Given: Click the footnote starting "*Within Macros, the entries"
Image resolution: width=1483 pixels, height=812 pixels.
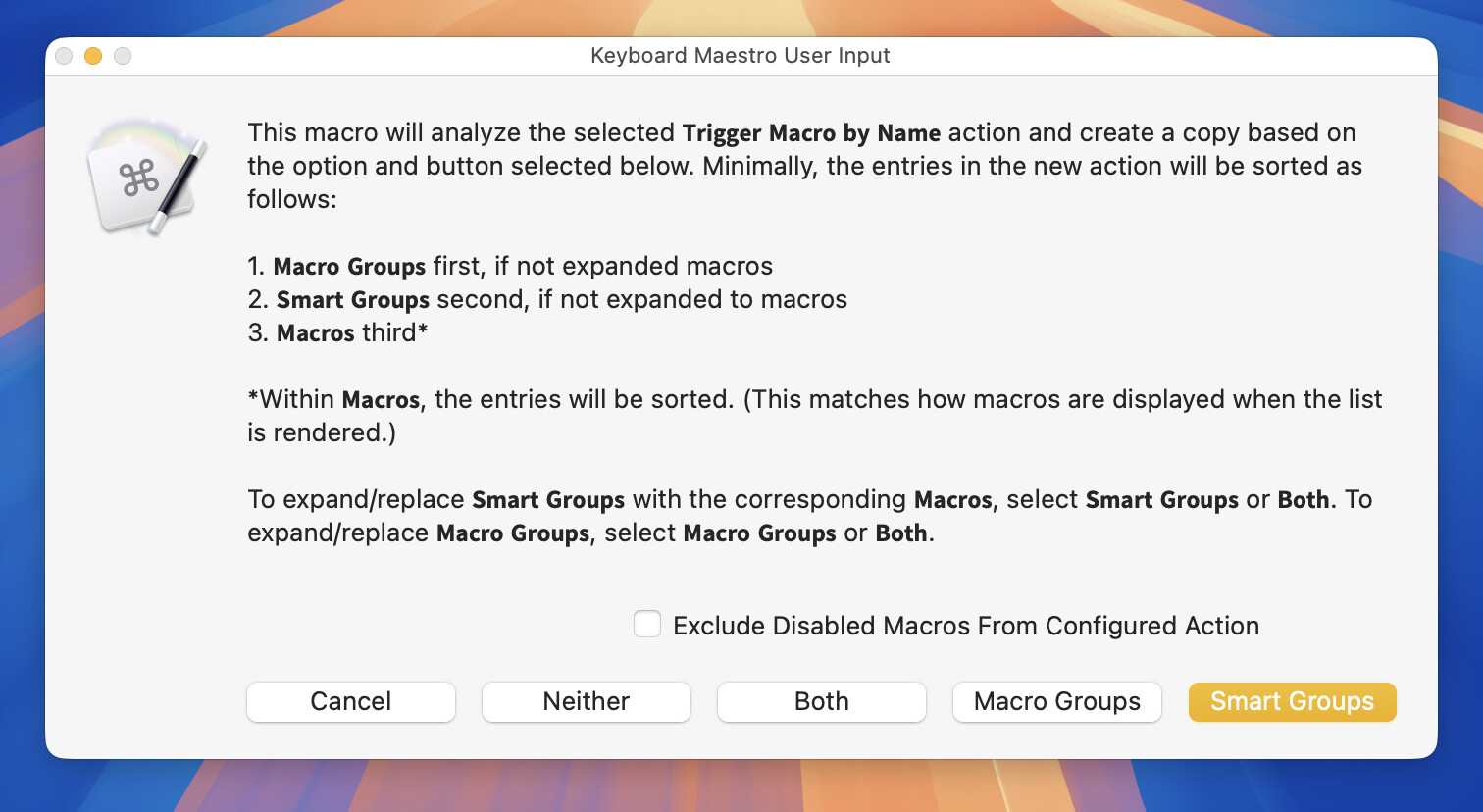Looking at the screenshot, I should coord(814,416).
